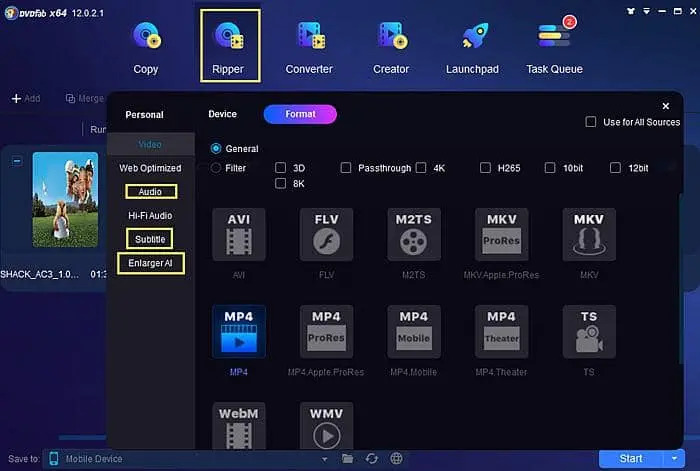Open the Hi-Fi Audio category

[150, 215]
